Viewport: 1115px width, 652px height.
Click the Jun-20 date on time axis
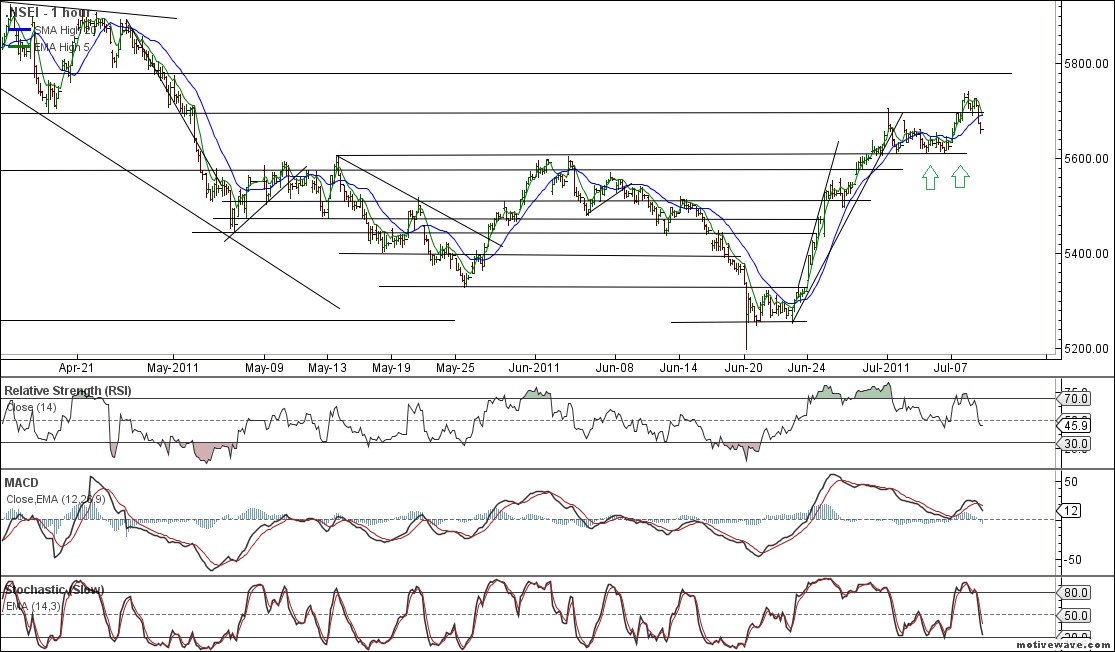point(743,368)
